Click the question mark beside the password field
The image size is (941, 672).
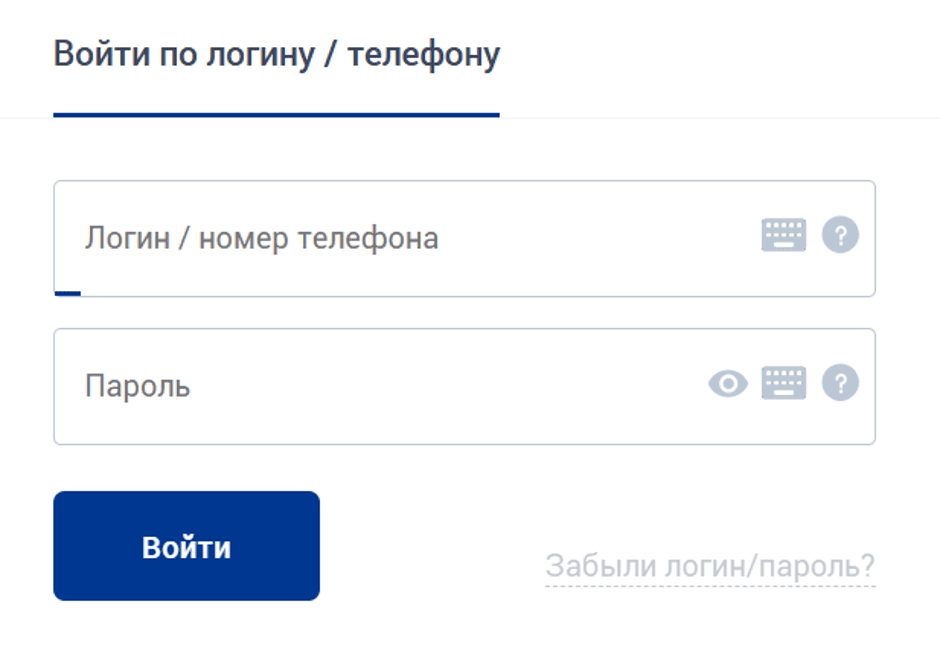(x=840, y=381)
